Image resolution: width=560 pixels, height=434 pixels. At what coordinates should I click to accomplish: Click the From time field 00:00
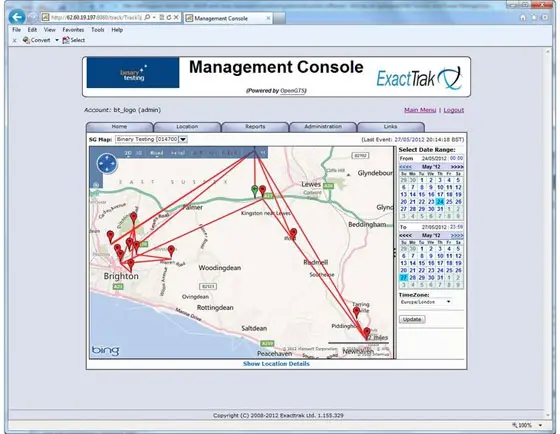pyautogui.click(x=456, y=158)
